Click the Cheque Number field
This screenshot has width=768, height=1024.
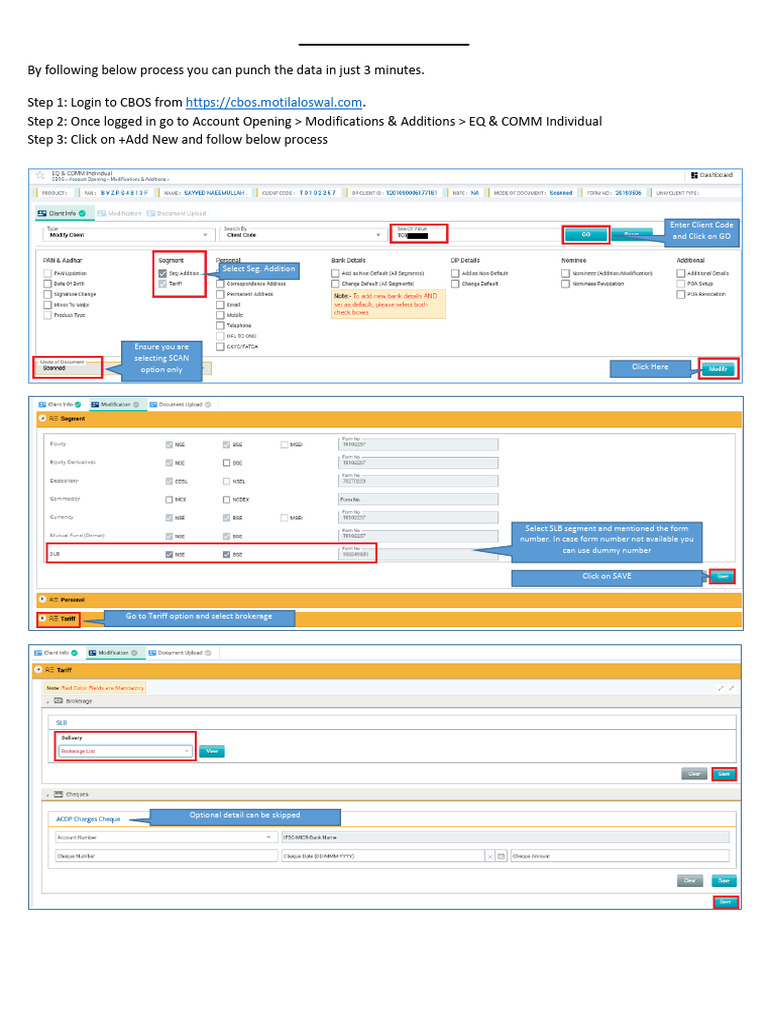[x=167, y=856]
